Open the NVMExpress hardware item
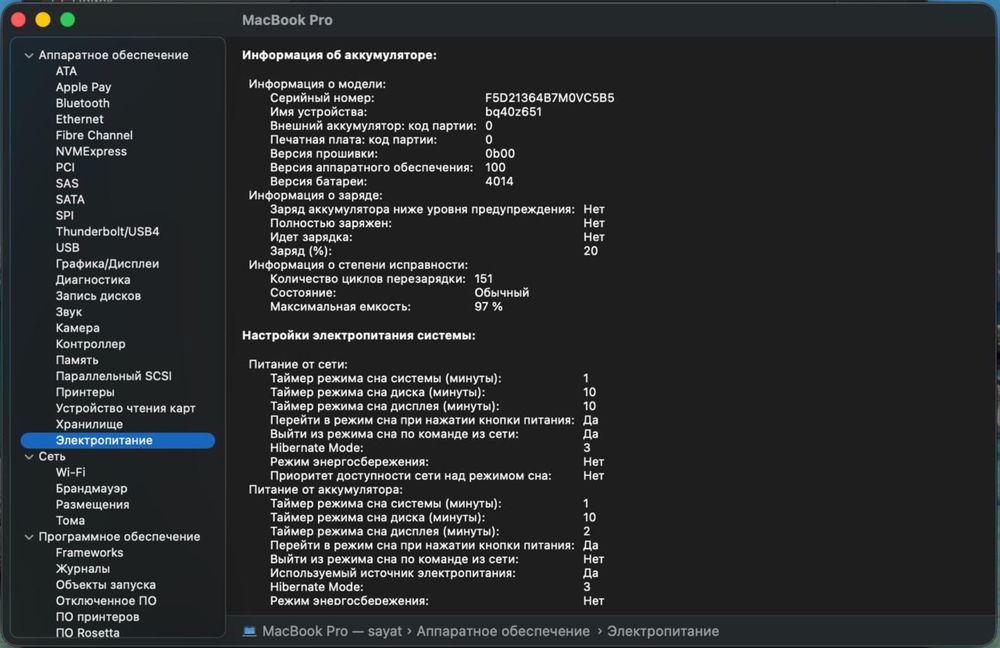1000x648 pixels. click(91, 151)
